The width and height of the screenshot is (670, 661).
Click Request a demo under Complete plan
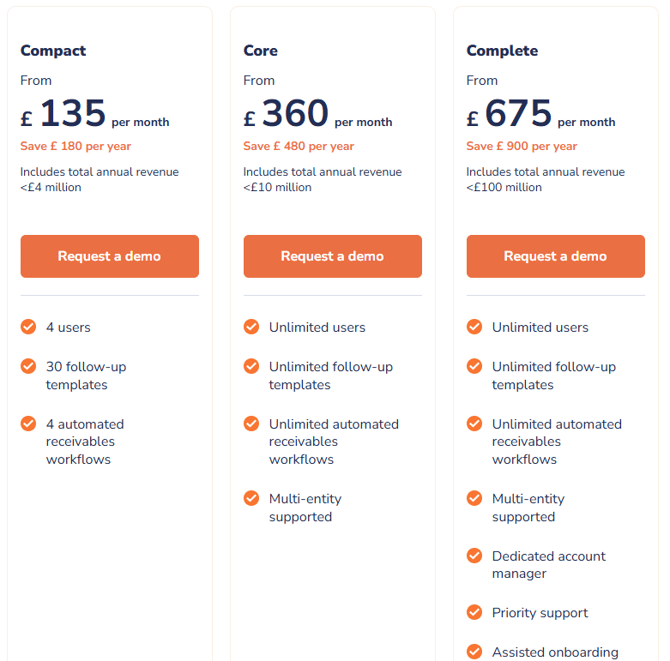(x=555, y=256)
